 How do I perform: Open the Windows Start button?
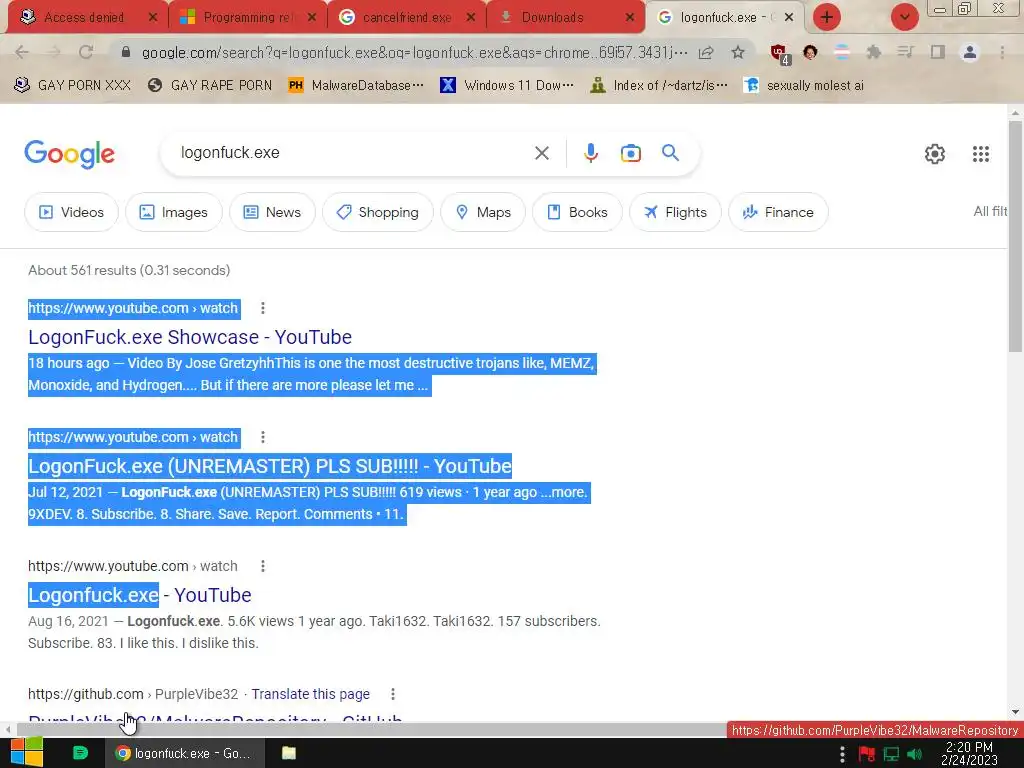[x=27, y=752]
